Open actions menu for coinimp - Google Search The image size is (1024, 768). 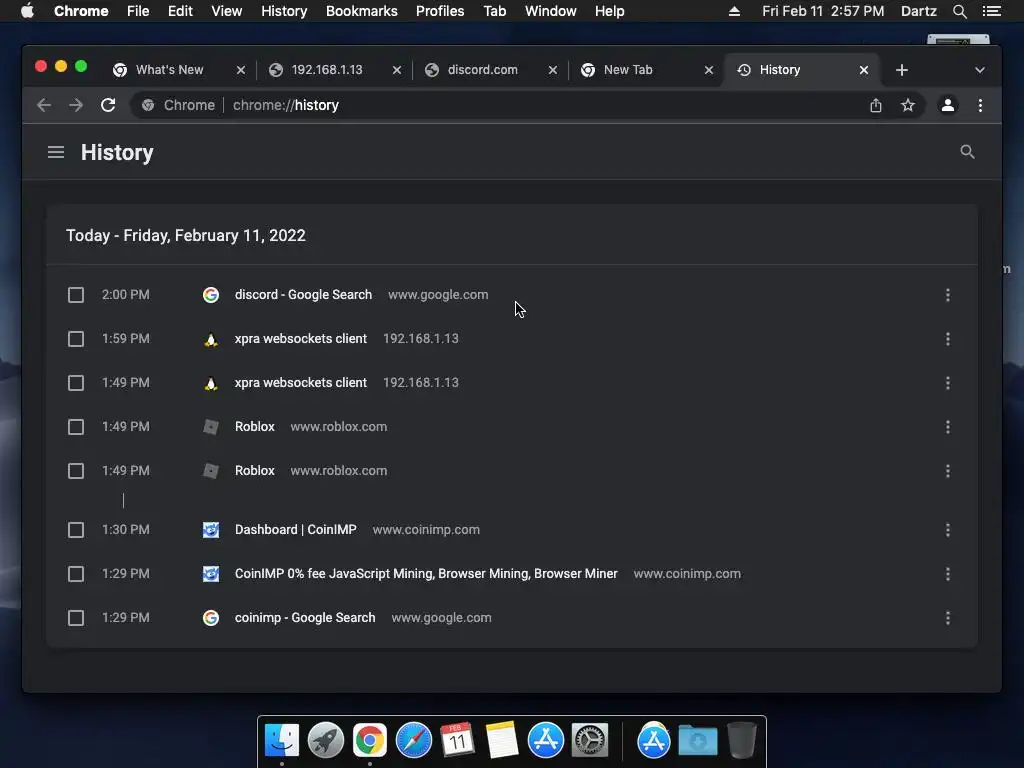click(x=948, y=618)
